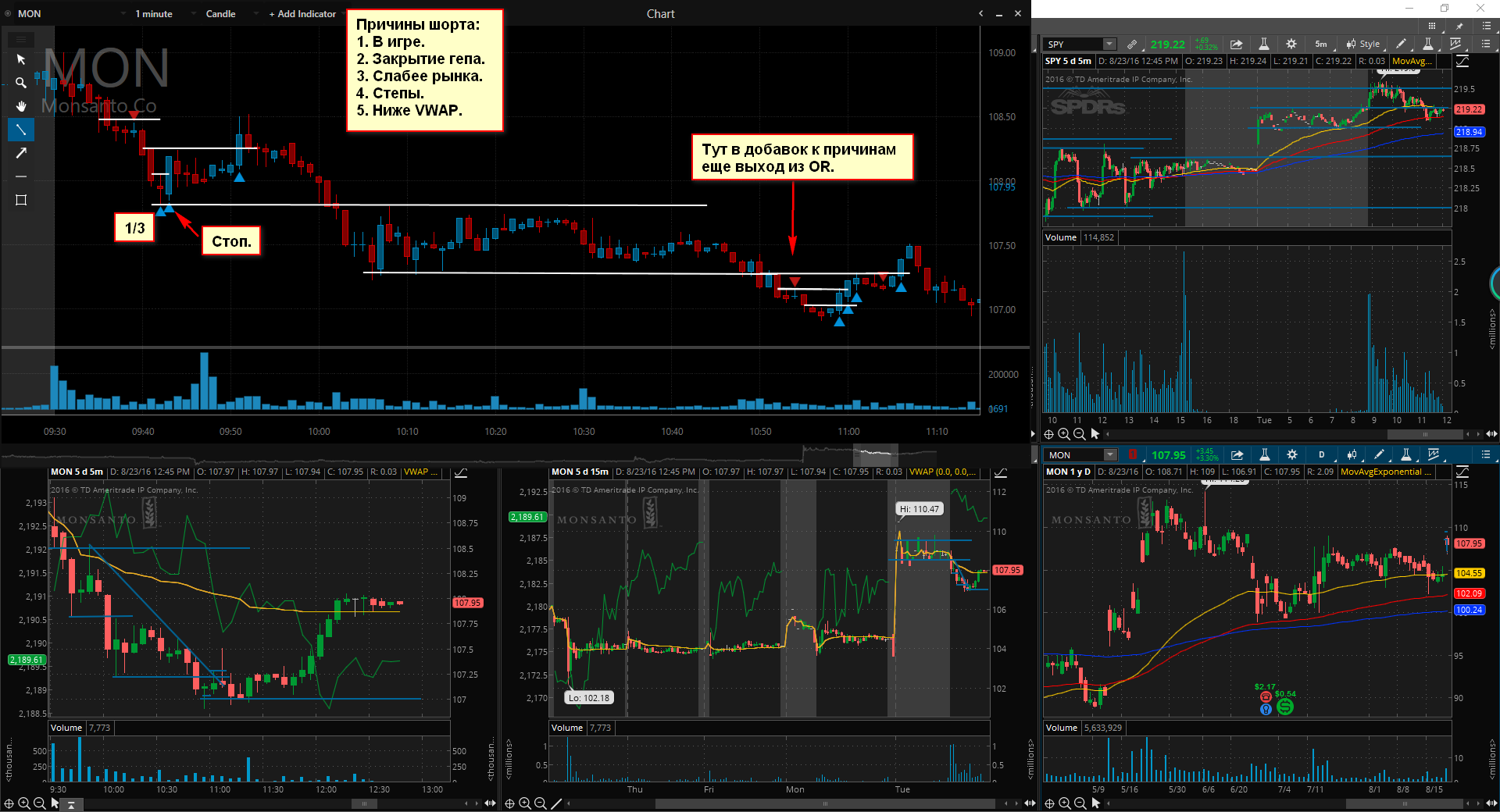Screen dimensions: 1500x812
Task: Open the top-right list menu above SPY chart
Action: point(1486,26)
